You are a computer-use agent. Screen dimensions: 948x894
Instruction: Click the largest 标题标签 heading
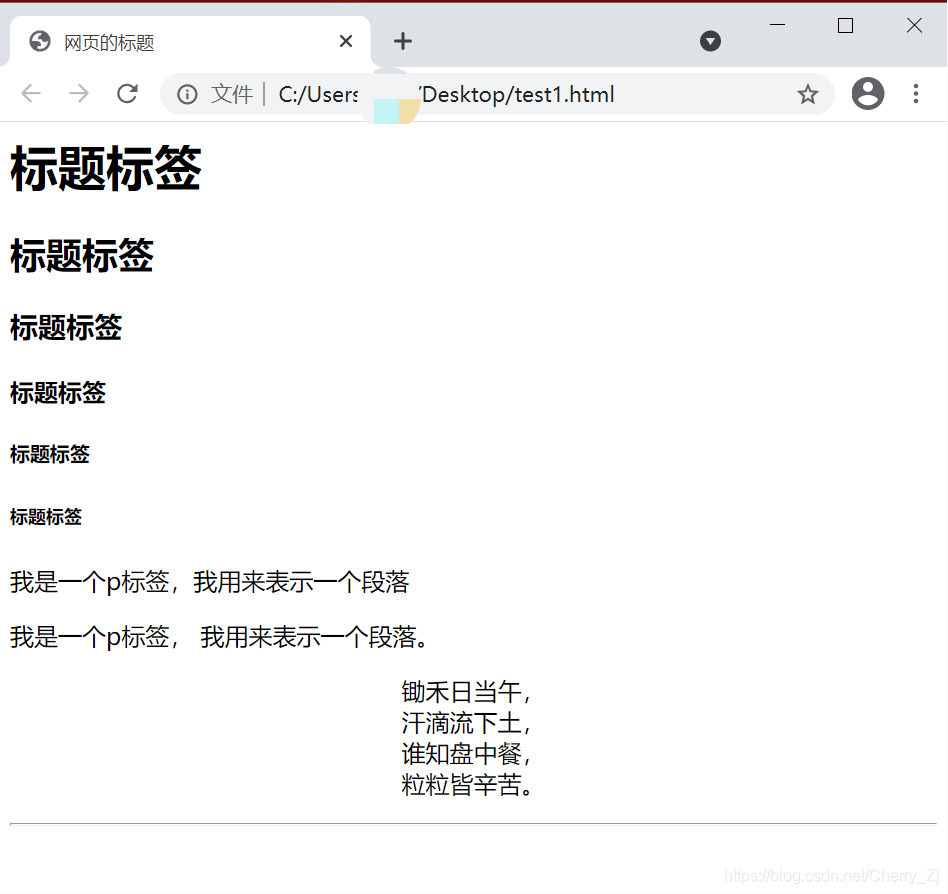click(x=105, y=169)
